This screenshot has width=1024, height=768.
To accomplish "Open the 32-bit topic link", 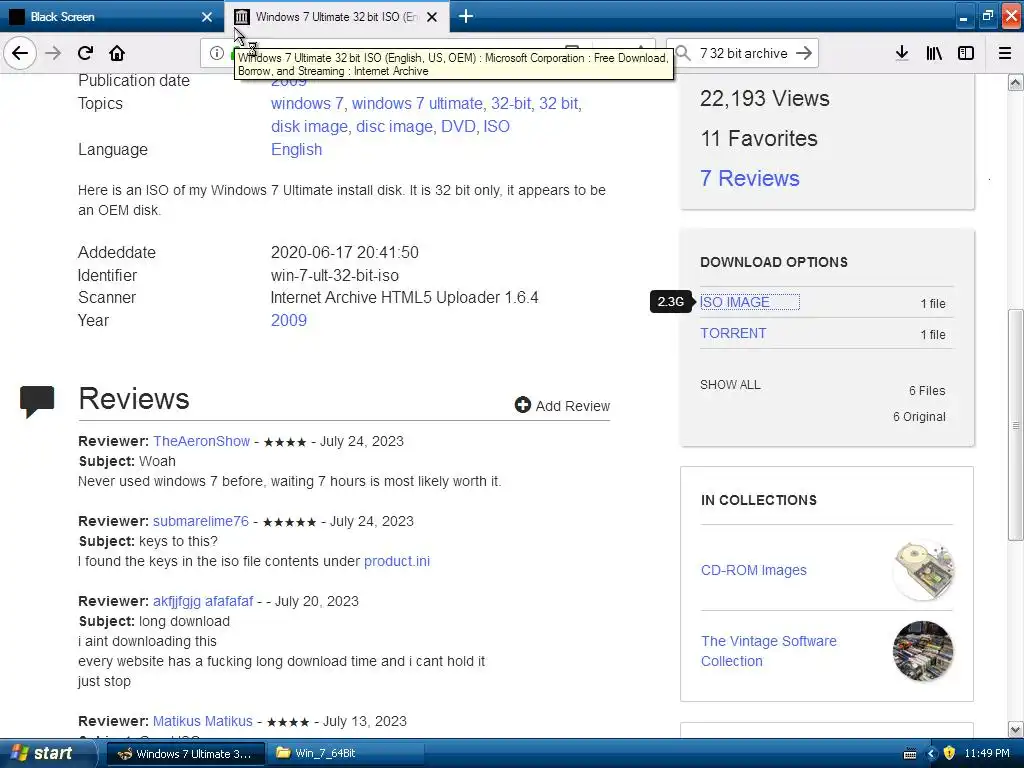I will tap(511, 103).
